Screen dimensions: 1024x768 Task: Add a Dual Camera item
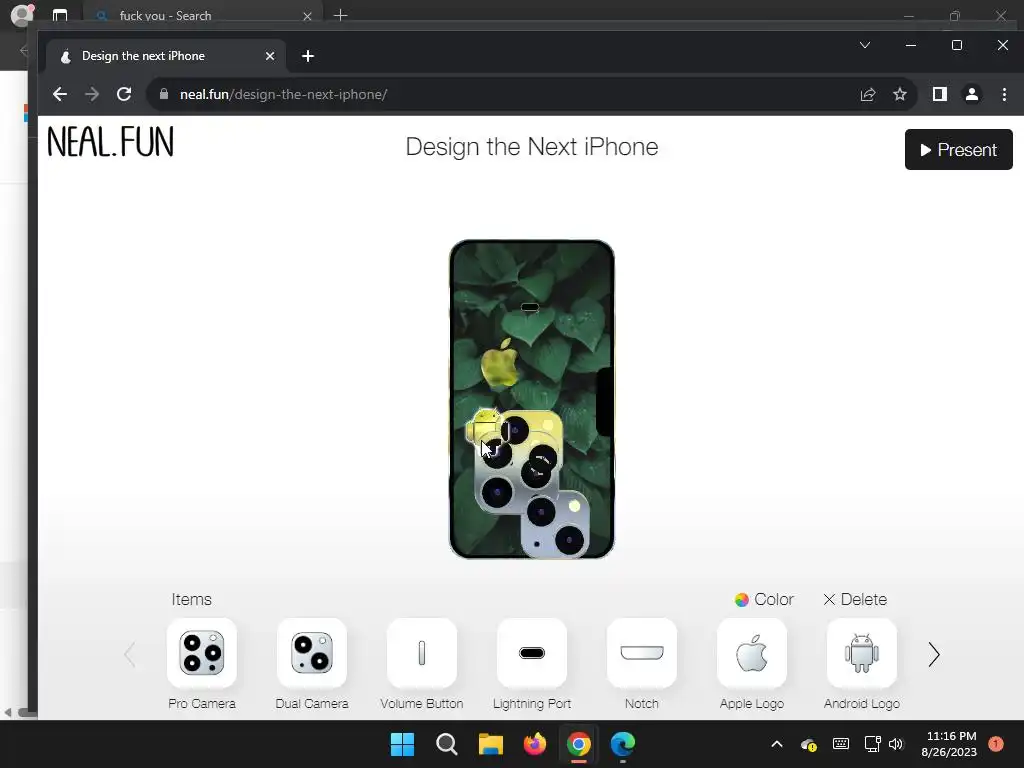pyautogui.click(x=312, y=653)
